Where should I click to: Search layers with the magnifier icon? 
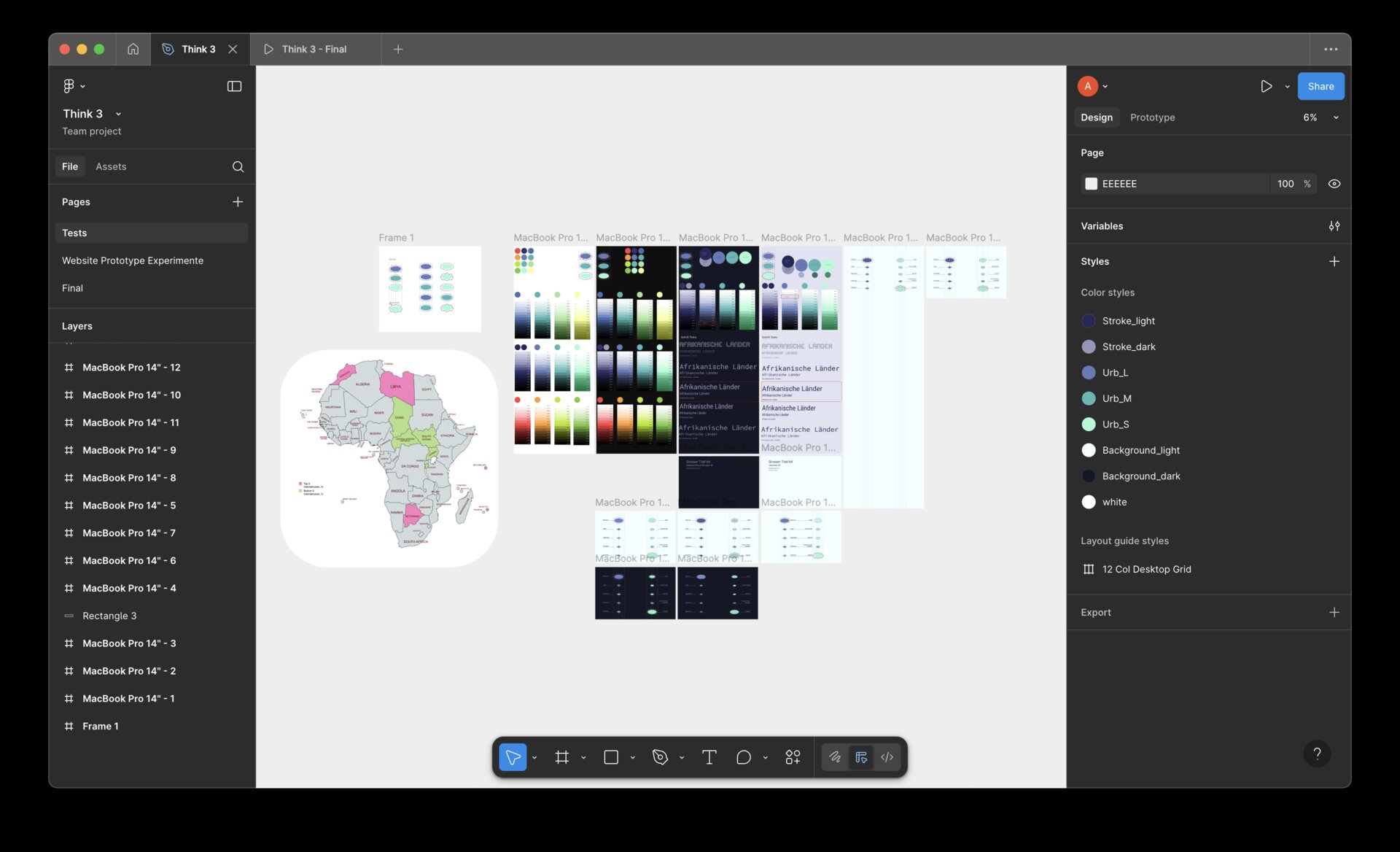coord(238,166)
